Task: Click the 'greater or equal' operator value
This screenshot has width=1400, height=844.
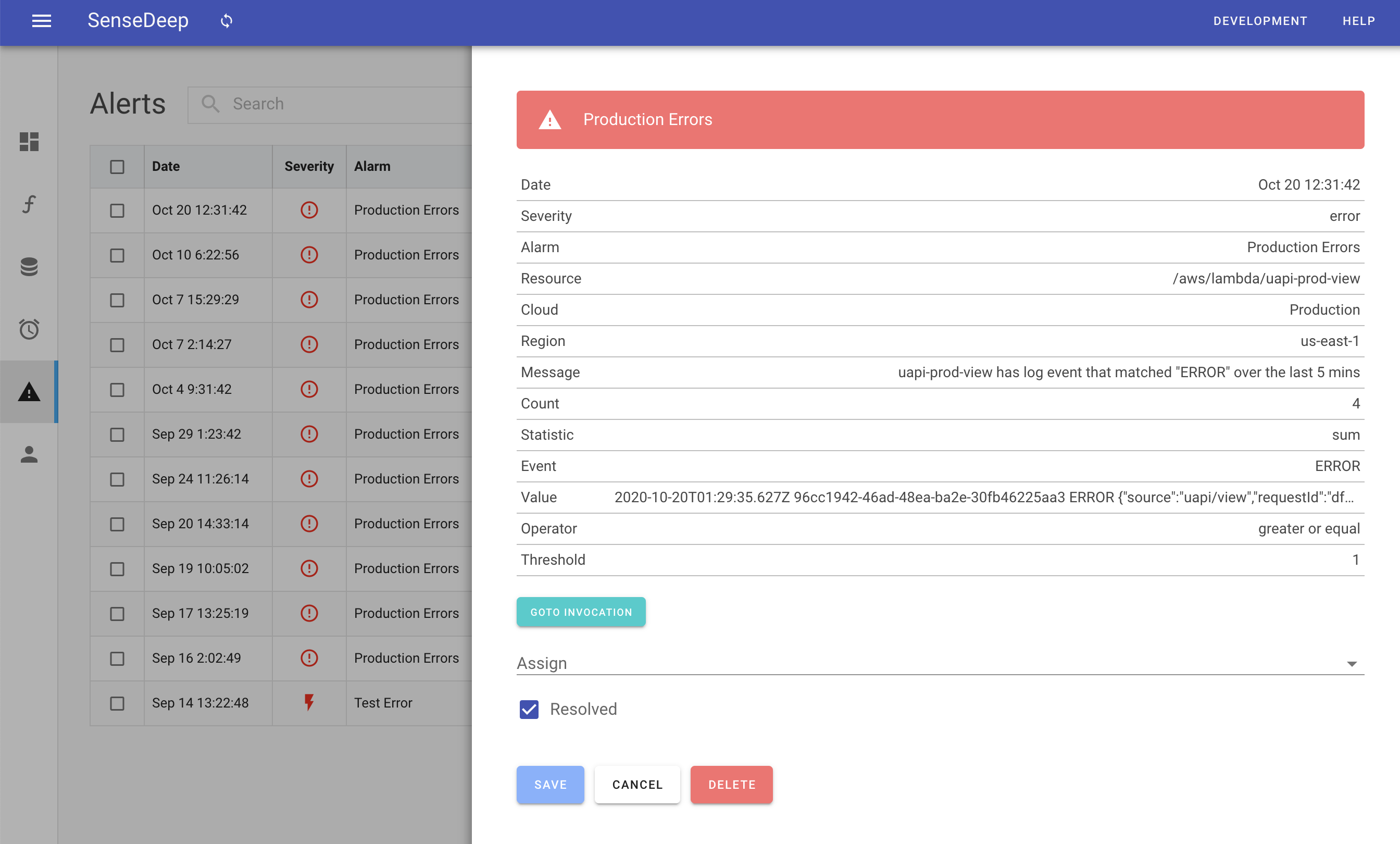Action: click(1308, 529)
